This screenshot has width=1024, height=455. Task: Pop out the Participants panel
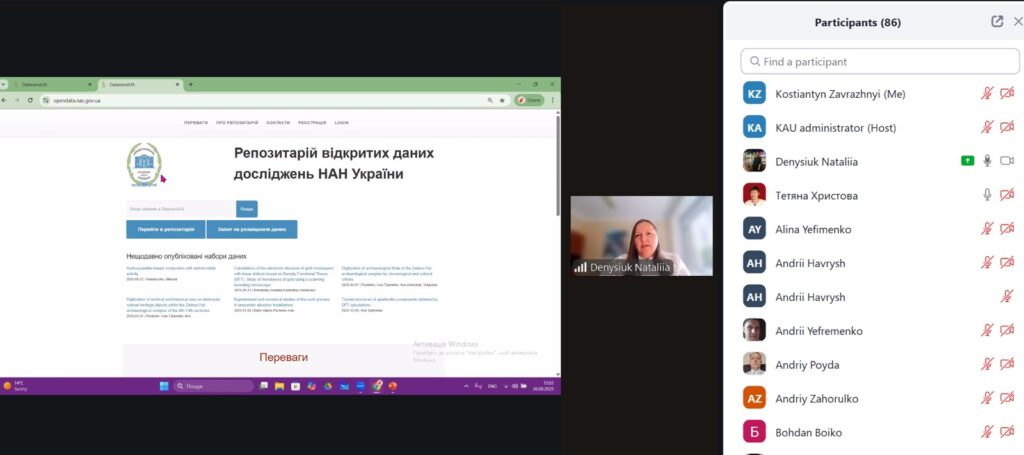(x=997, y=21)
